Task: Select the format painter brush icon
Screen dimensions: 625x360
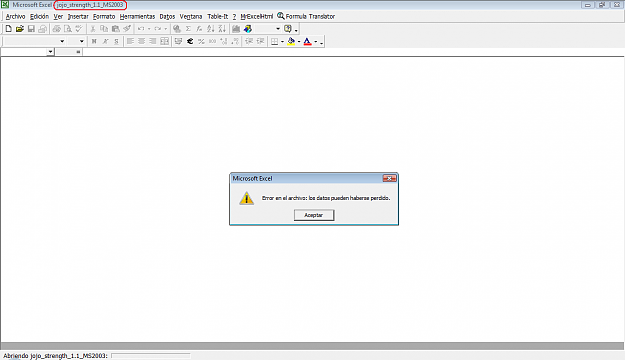Action: click(127, 29)
